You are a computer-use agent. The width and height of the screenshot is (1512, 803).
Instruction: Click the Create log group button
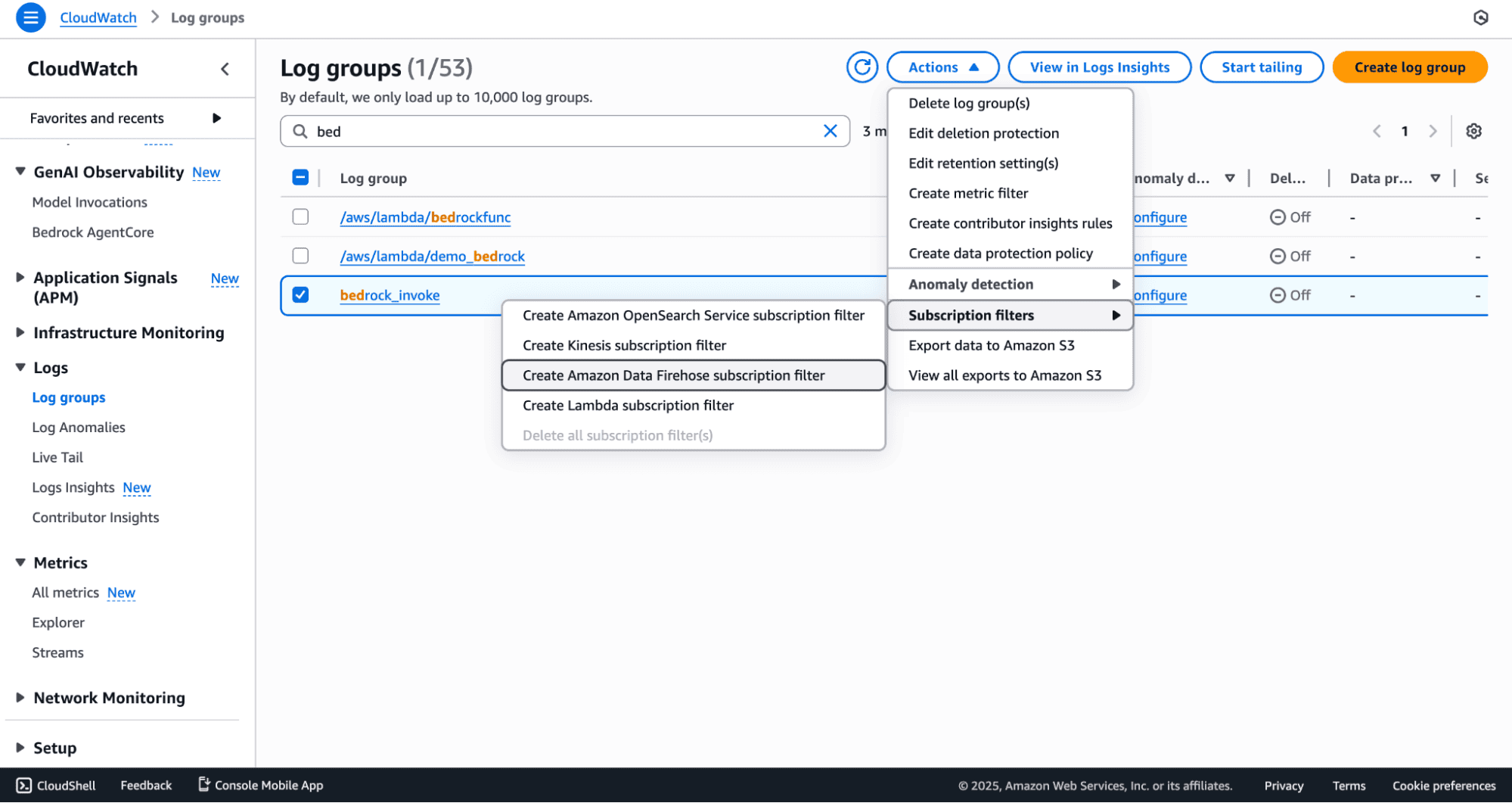(1410, 67)
